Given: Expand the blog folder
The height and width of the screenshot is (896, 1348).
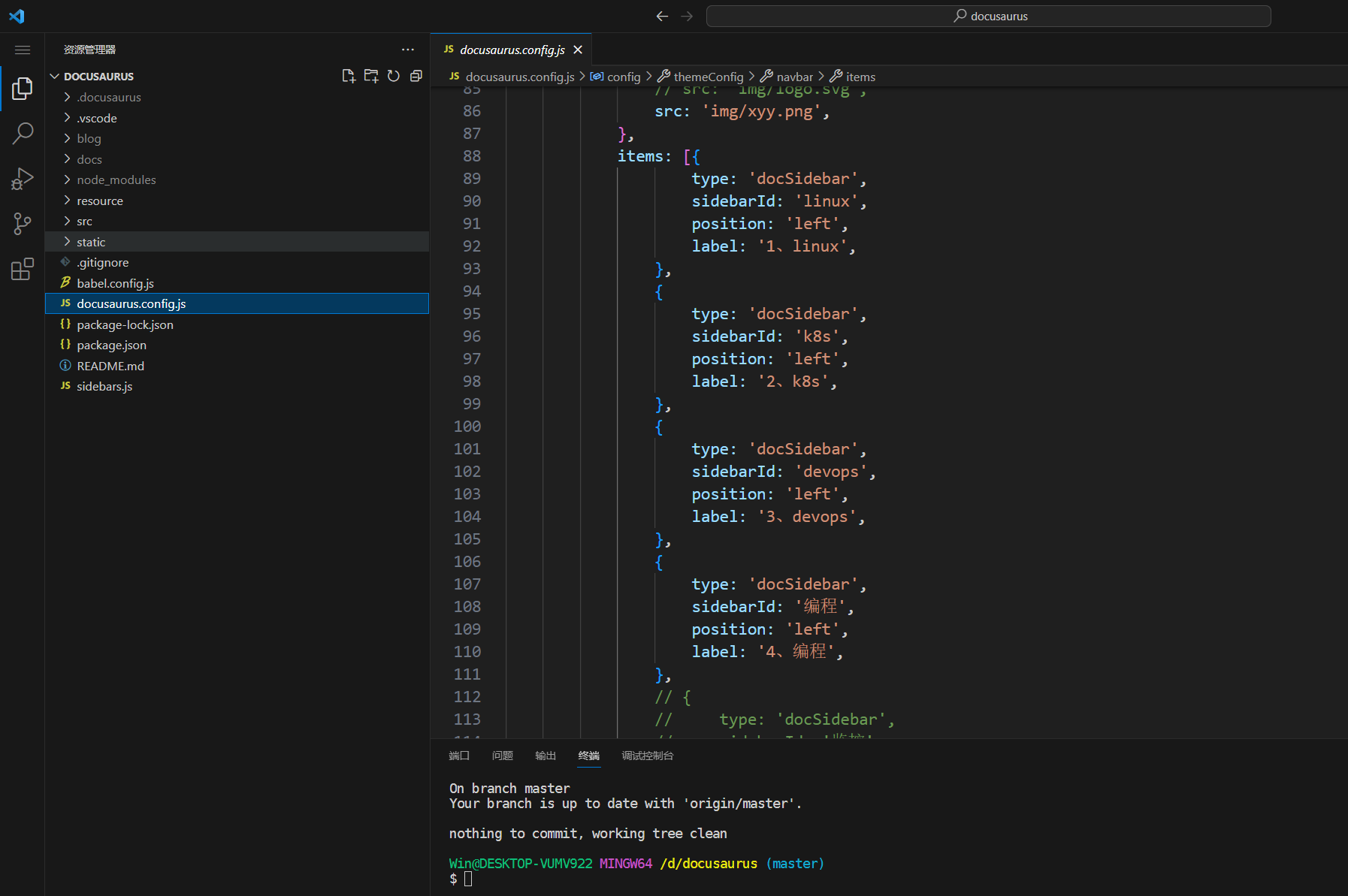Looking at the screenshot, I should [x=237, y=138].
